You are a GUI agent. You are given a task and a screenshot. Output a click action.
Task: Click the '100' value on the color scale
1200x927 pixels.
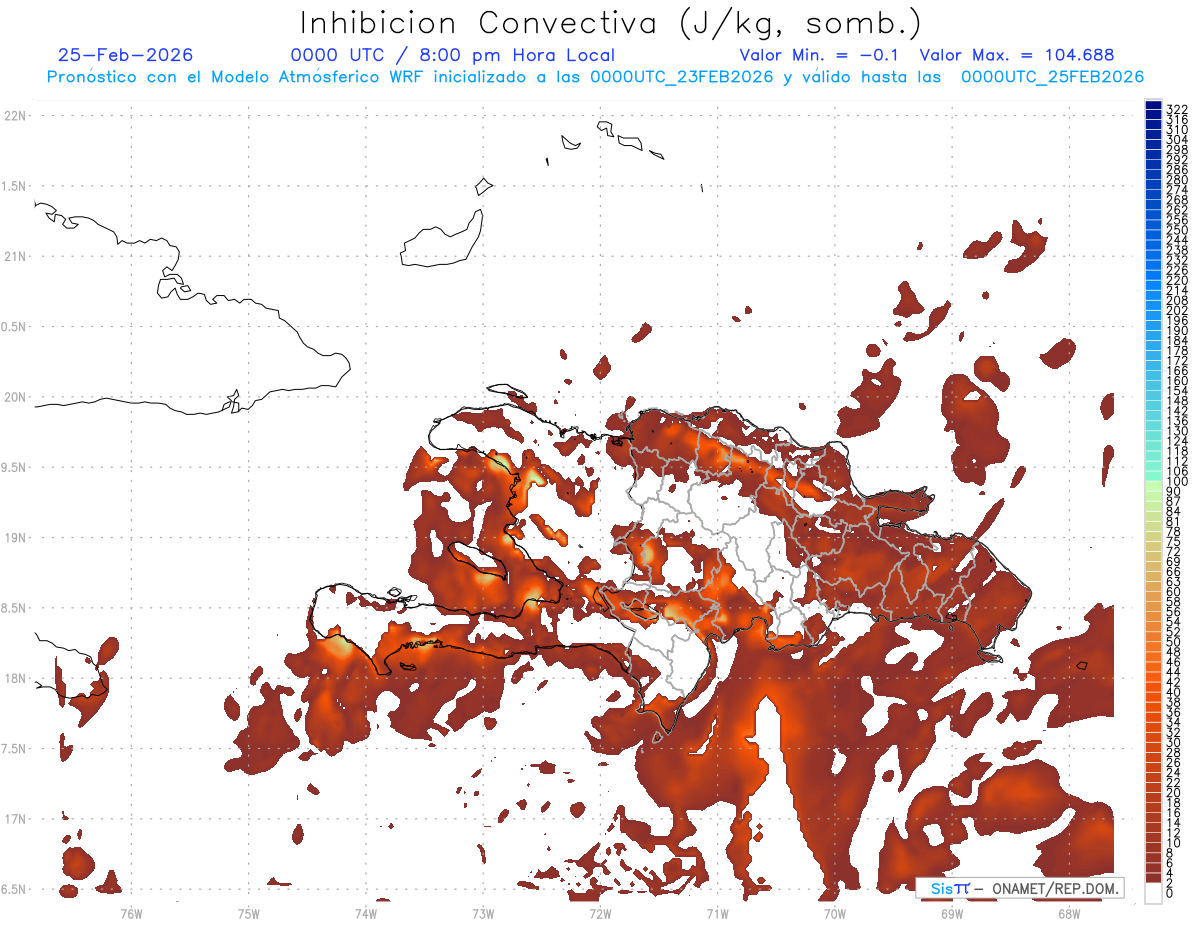pos(1177,482)
